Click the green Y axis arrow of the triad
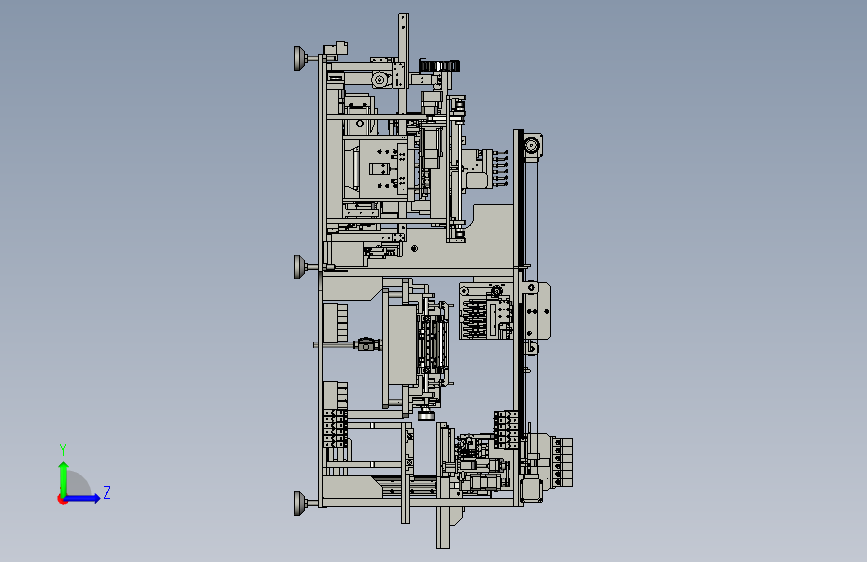The width and height of the screenshot is (867, 562). click(63, 477)
